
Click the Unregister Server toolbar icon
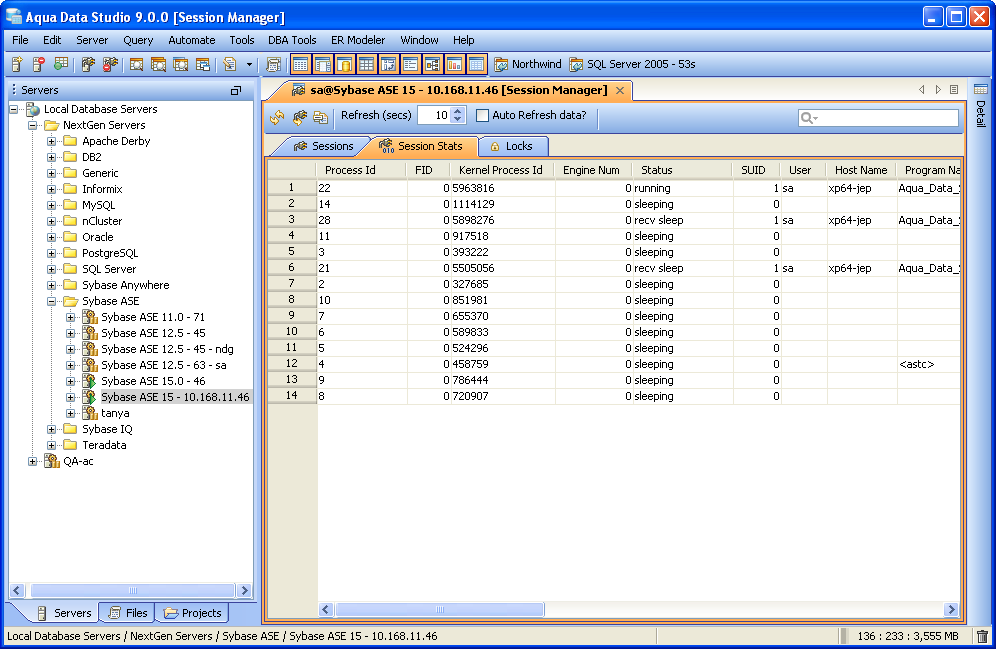coord(39,64)
